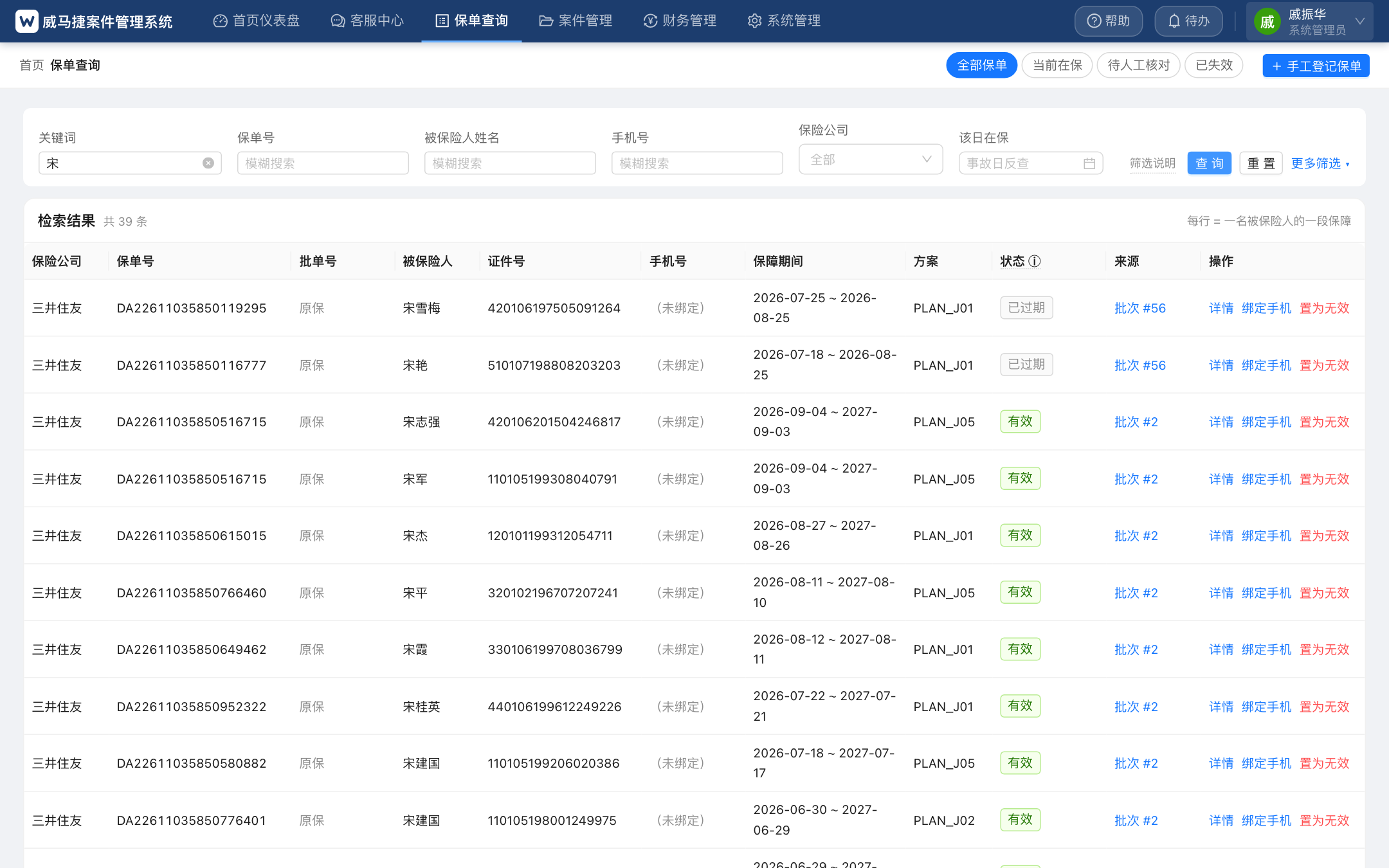This screenshot has width=1389, height=868.
Task: Click the 威马捷 W logo icon
Action: 27,21
